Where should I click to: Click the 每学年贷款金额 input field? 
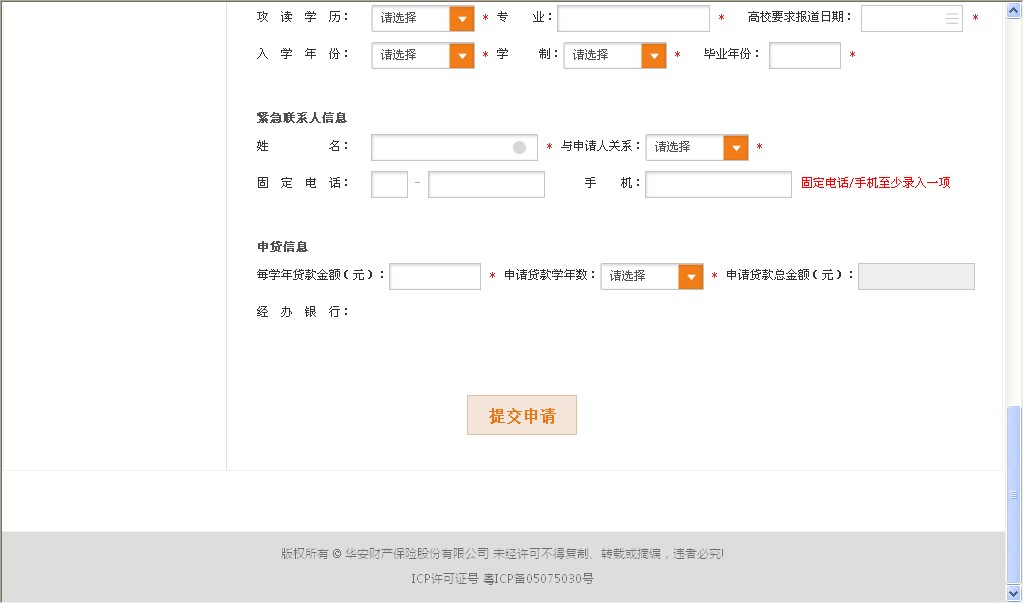[435, 277]
